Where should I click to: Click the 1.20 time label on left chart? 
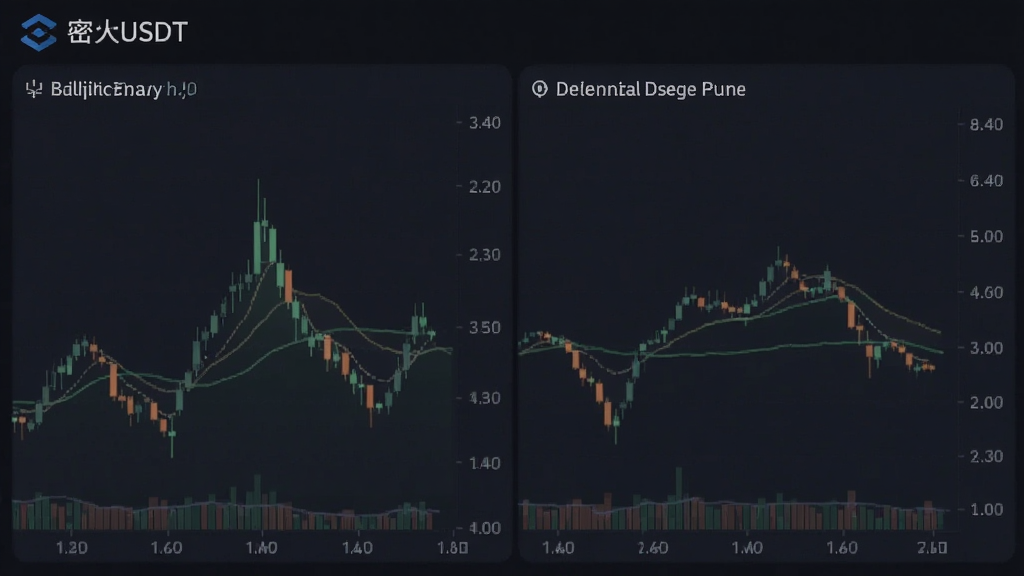tap(71, 547)
